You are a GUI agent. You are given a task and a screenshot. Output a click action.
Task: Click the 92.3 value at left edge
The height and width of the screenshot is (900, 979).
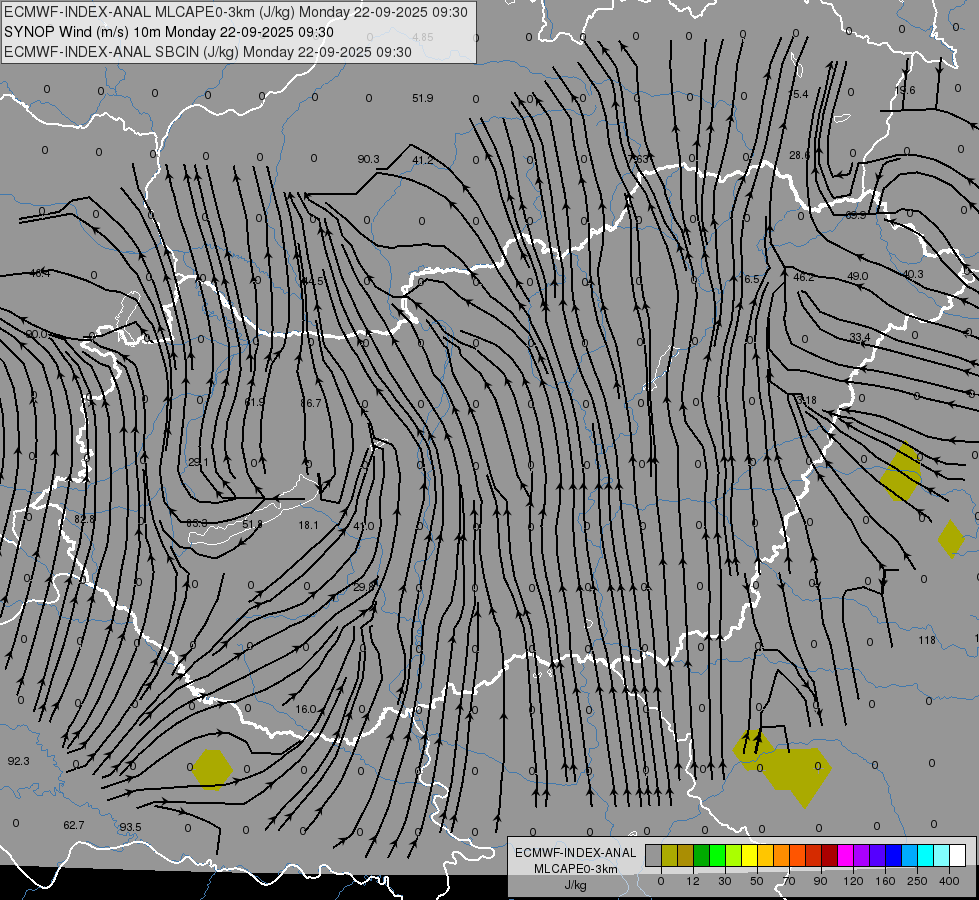click(x=18, y=761)
